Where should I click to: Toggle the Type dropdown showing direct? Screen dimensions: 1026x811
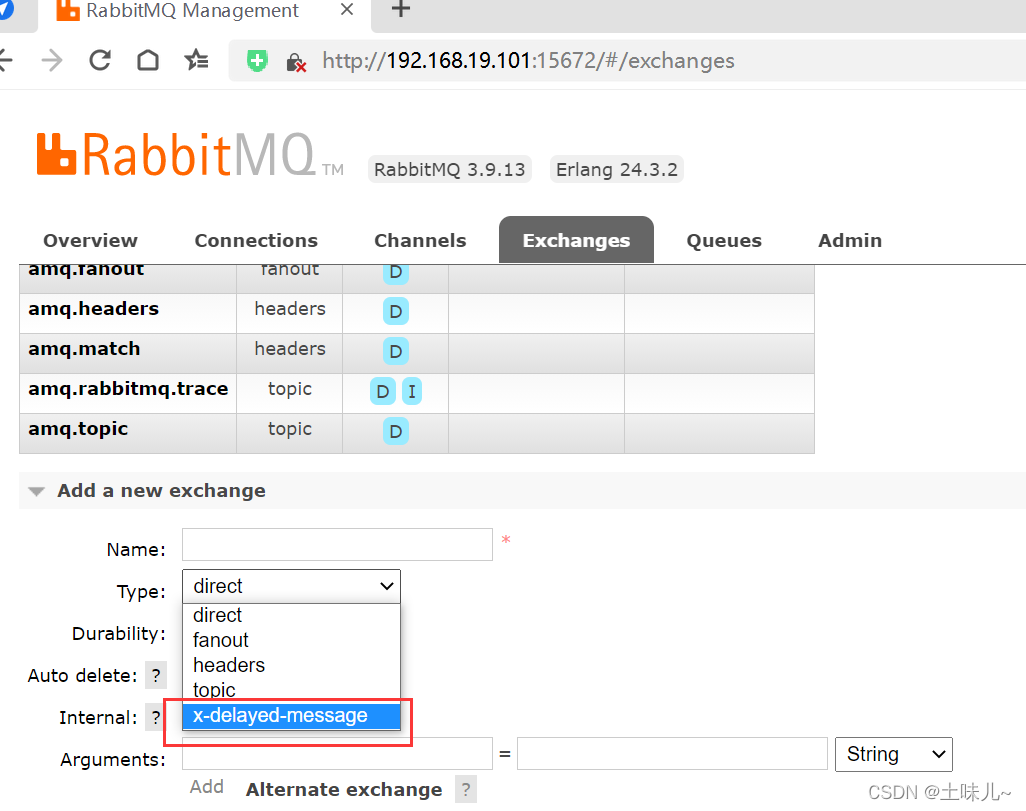[x=291, y=586]
